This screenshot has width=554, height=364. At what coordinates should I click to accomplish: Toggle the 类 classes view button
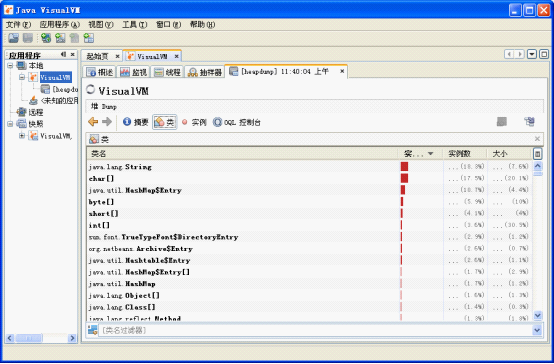click(x=165, y=122)
